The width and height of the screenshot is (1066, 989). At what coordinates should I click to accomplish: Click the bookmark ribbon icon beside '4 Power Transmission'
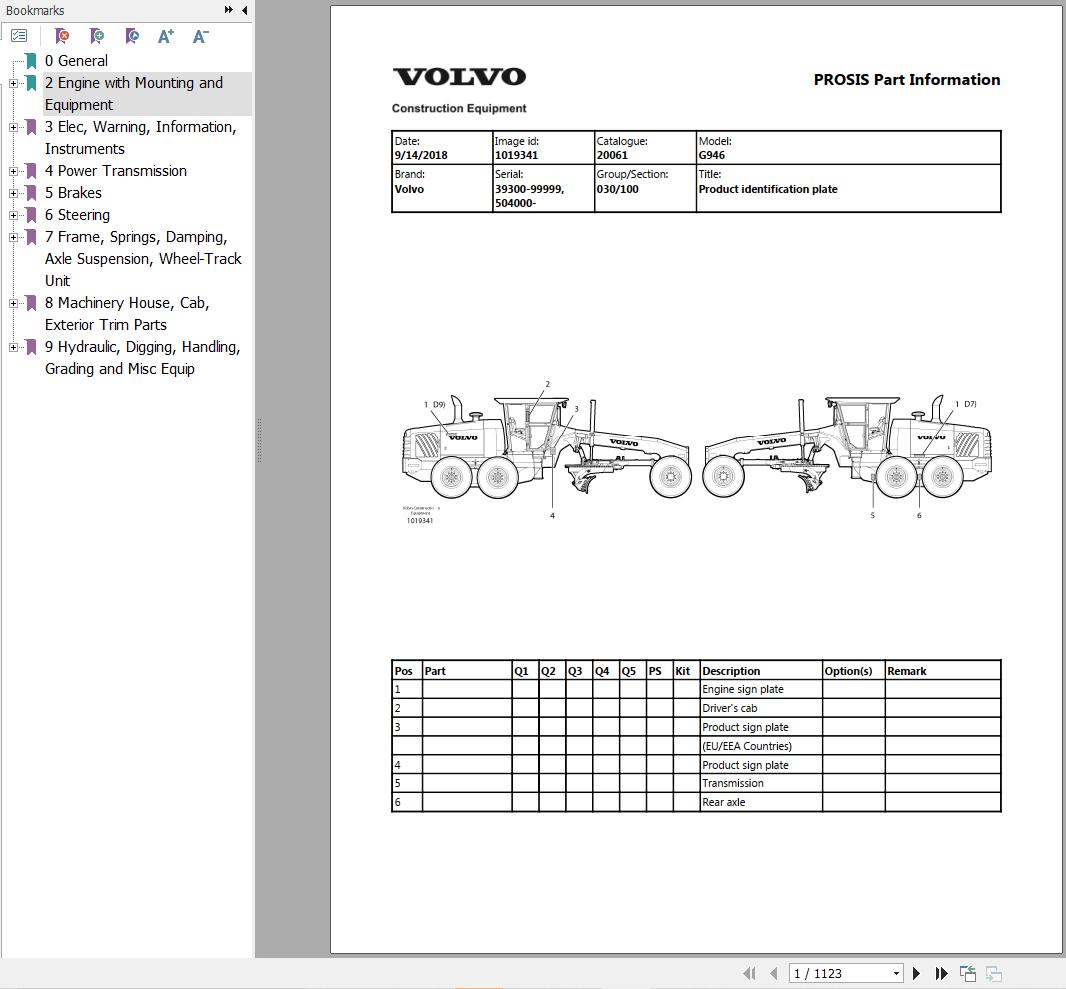coord(31,171)
